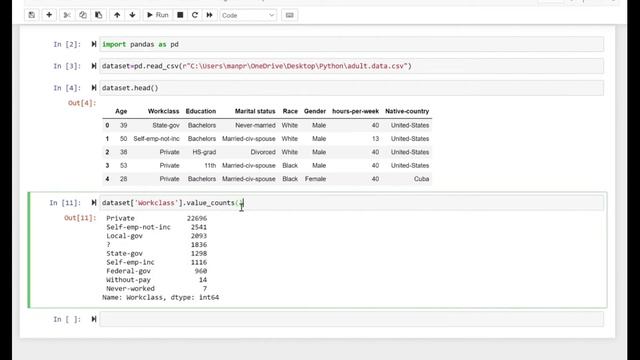The height and width of the screenshot is (360, 640).
Task: Click the Female cell in row 4
Action: point(315,179)
